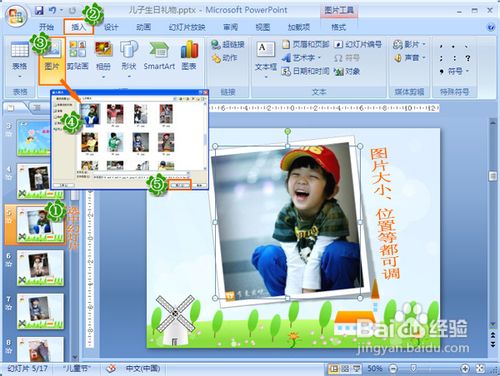Open the 相册 photo album dropdown
The image size is (500, 376).
[x=103, y=77]
